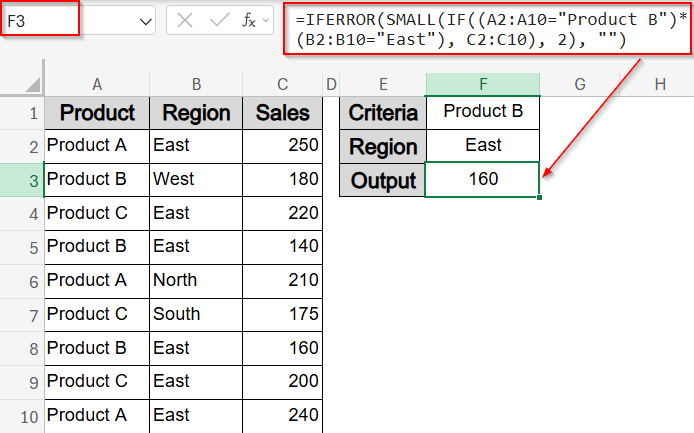Viewport: 694px width, 433px height.
Task: Click sales value 220
Action: pyautogui.click(x=282, y=213)
